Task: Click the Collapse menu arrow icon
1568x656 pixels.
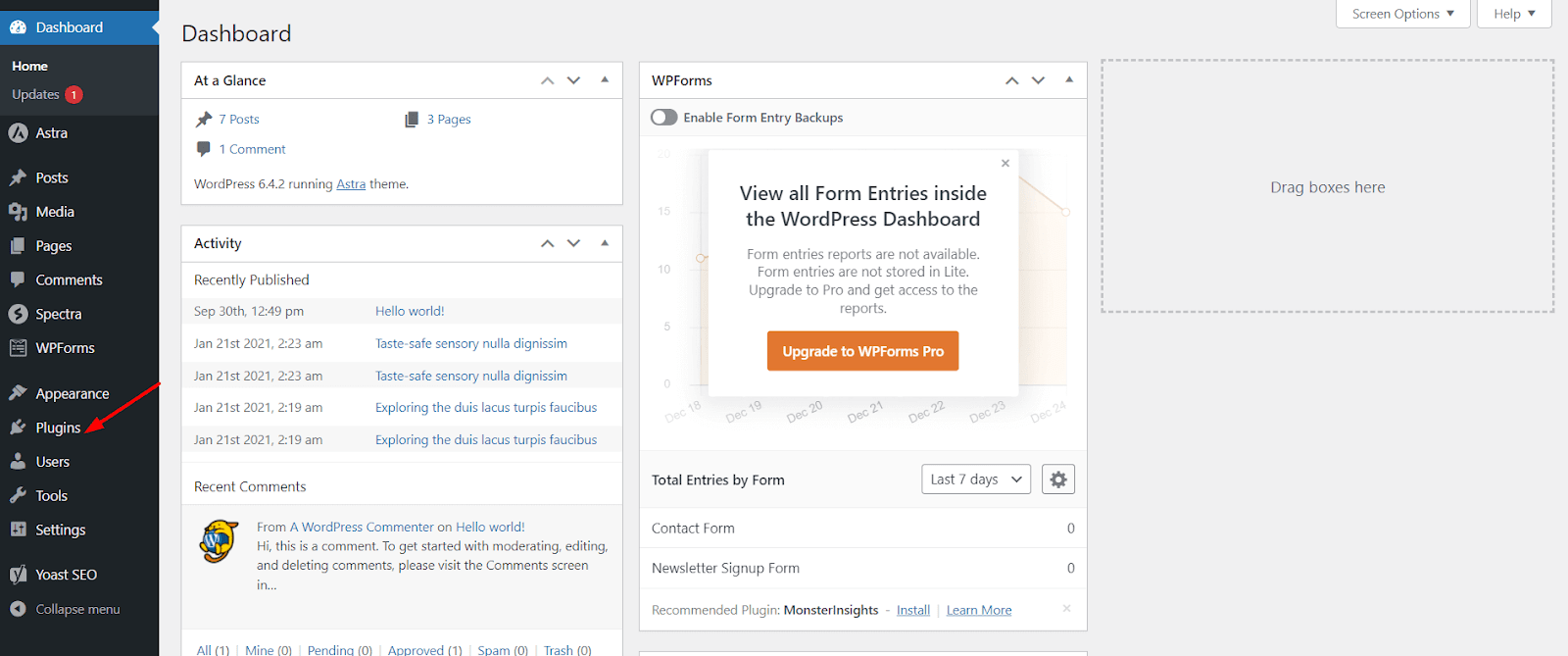Action: (18, 609)
